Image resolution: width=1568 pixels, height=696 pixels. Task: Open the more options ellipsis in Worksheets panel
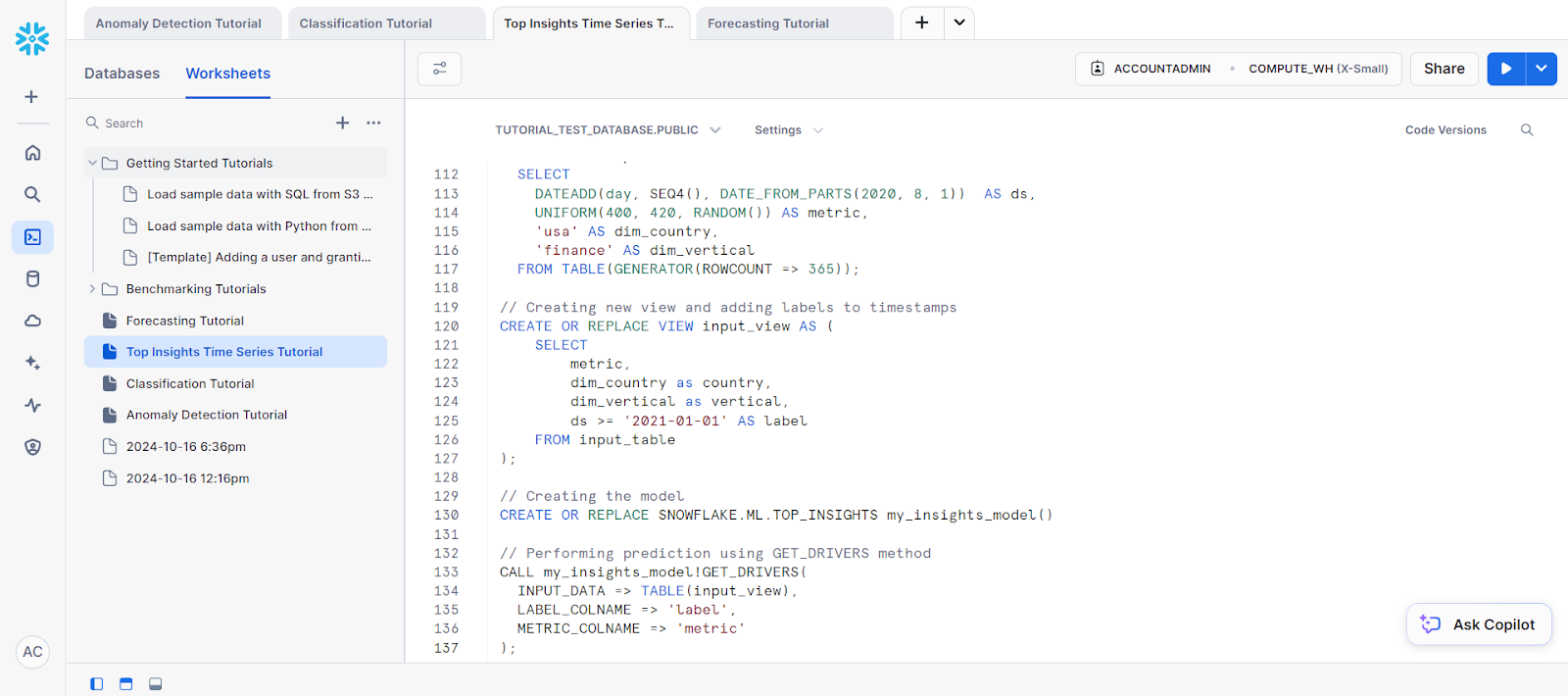coord(373,123)
